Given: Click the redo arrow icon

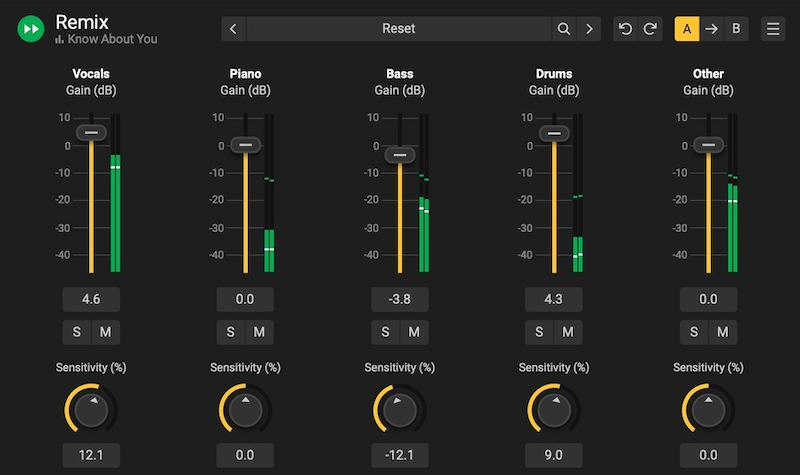Looking at the screenshot, I should (650, 29).
